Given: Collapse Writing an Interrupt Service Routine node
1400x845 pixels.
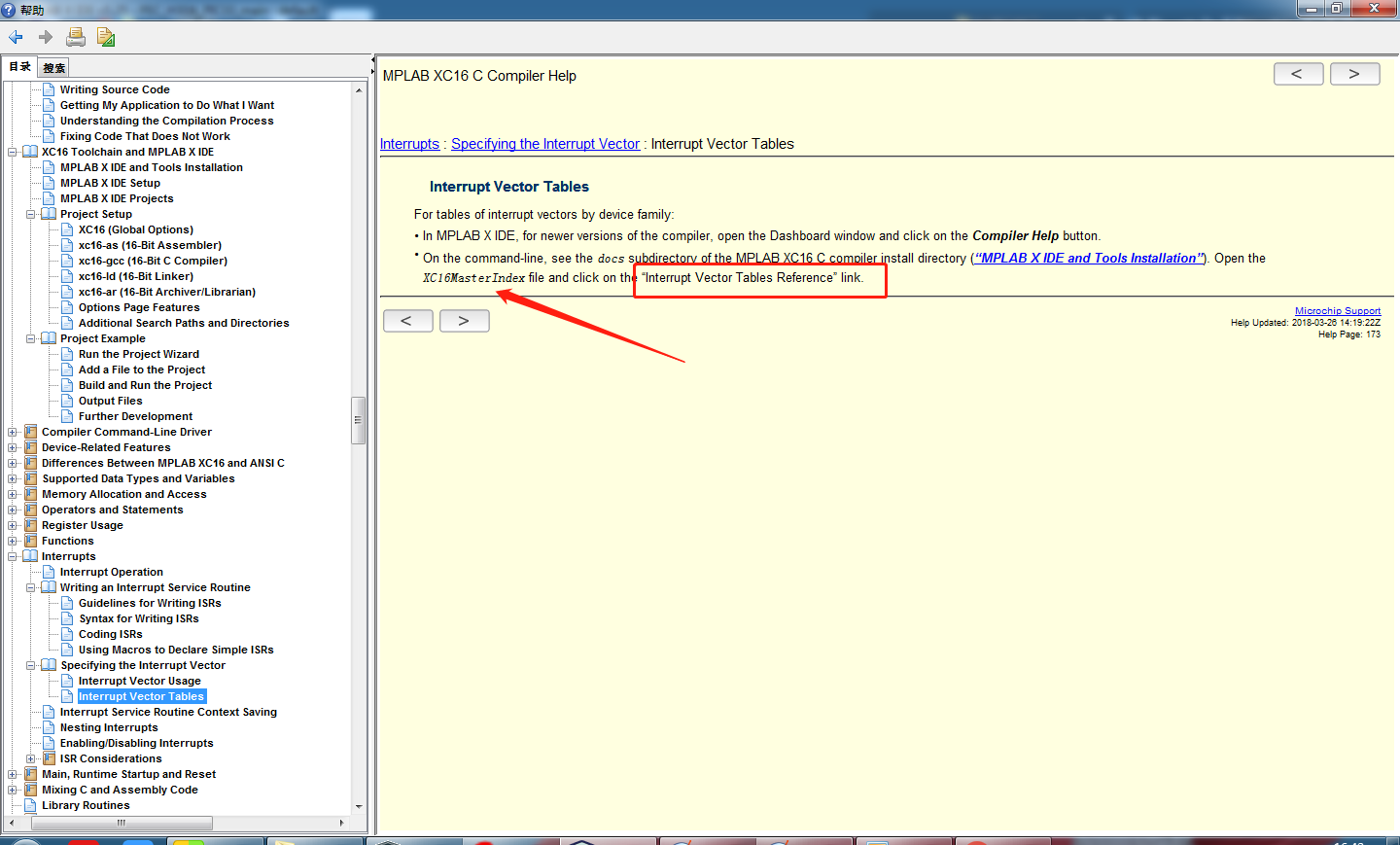Looking at the screenshot, I should point(31,587).
